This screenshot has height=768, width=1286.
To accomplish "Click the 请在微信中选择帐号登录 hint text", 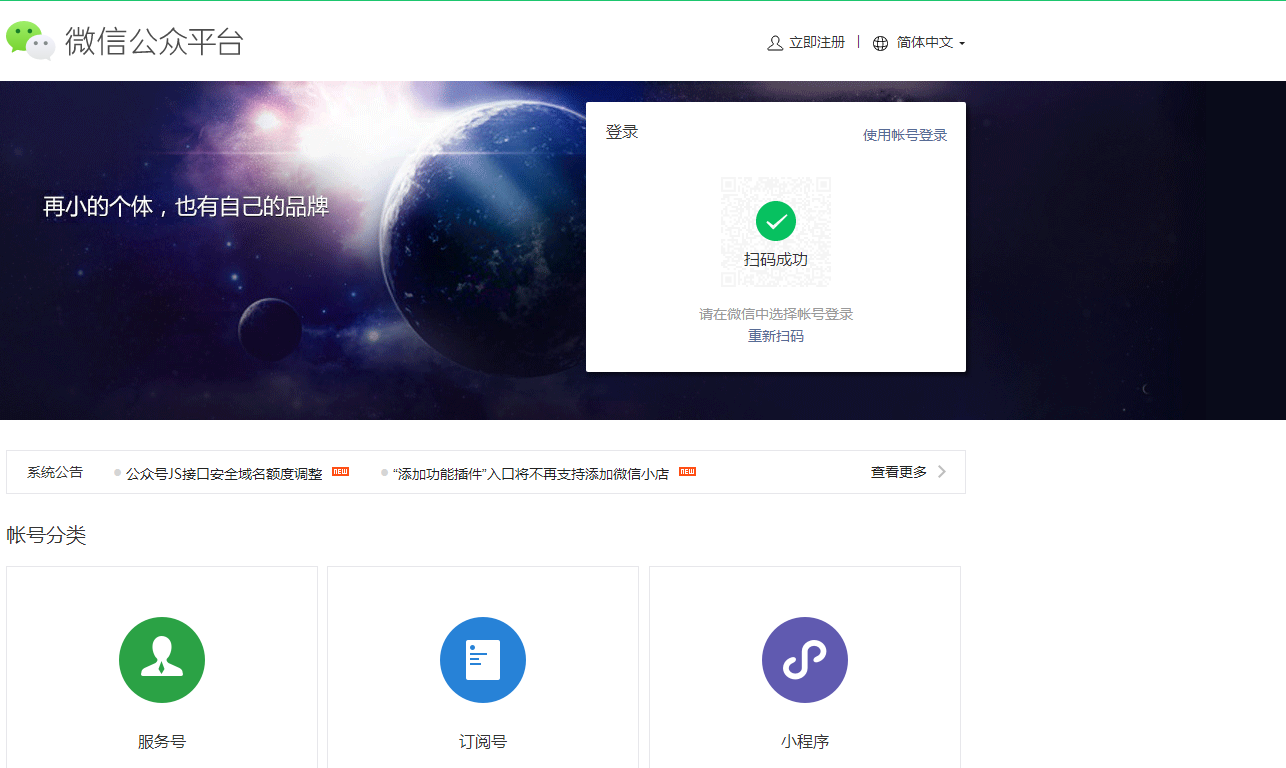I will coord(776,314).
